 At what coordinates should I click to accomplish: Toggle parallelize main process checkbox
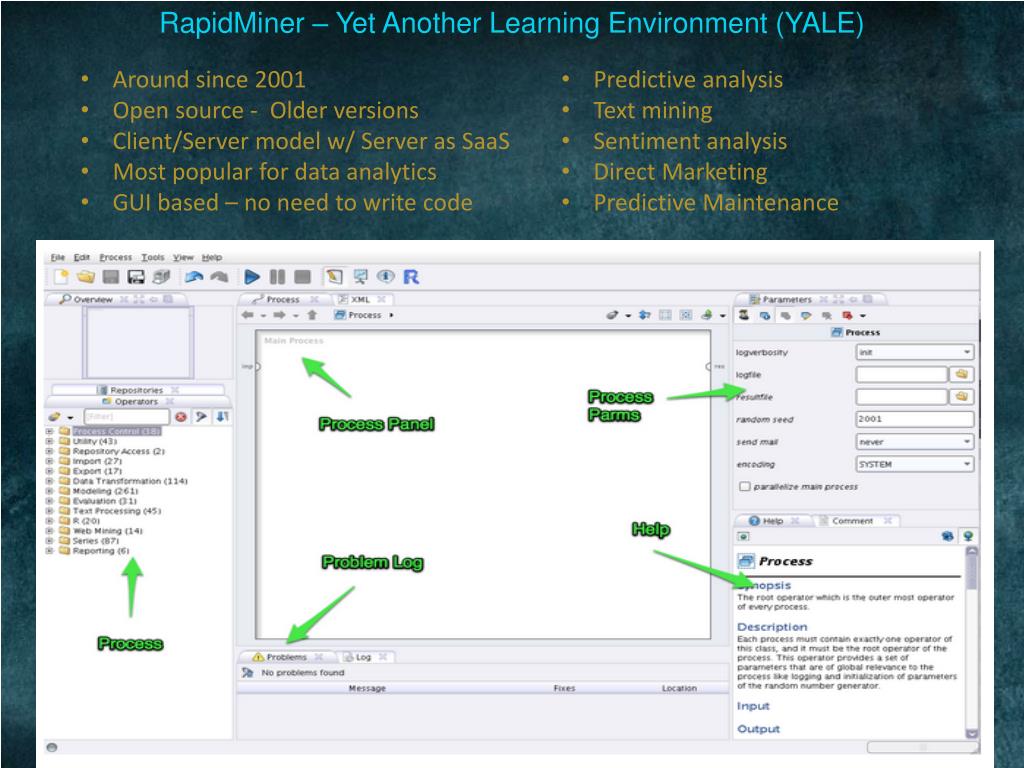coord(744,487)
